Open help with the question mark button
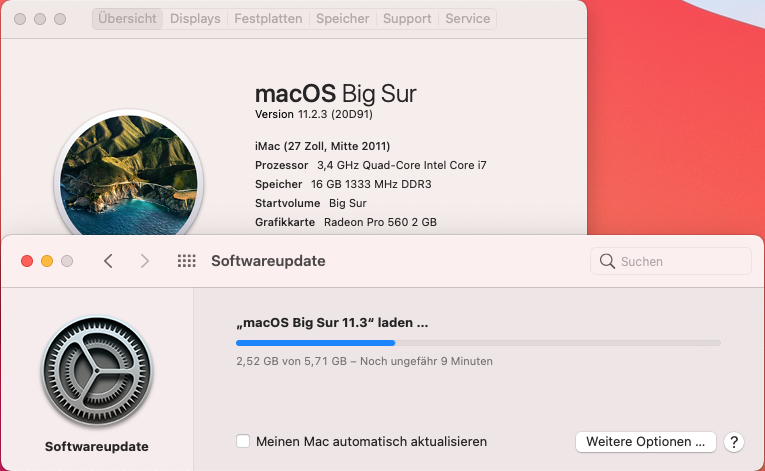The image size is (765, 471). tap(734, 442)
